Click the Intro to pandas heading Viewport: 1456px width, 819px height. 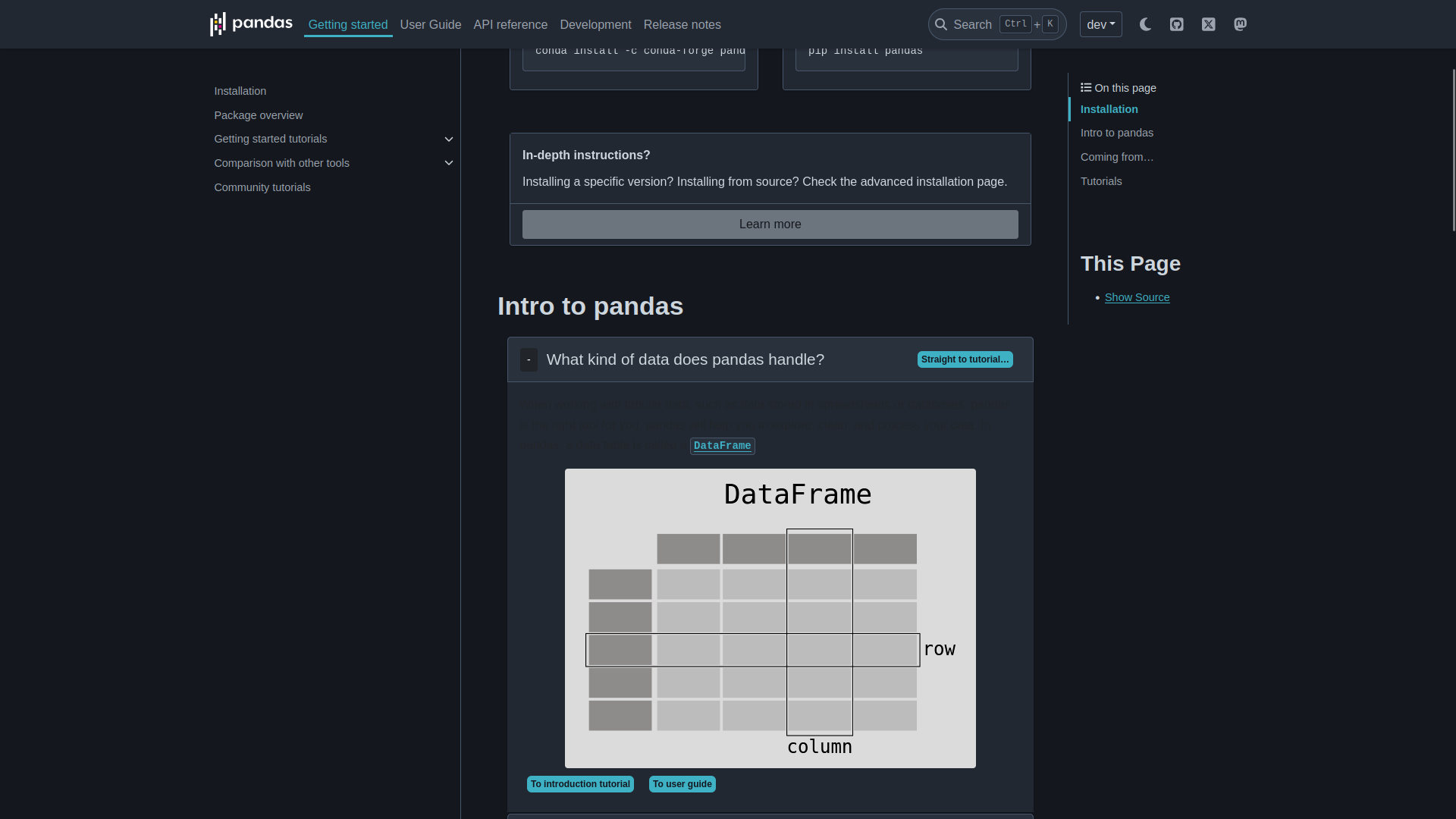pyautogui.click(x=591, y=306)
